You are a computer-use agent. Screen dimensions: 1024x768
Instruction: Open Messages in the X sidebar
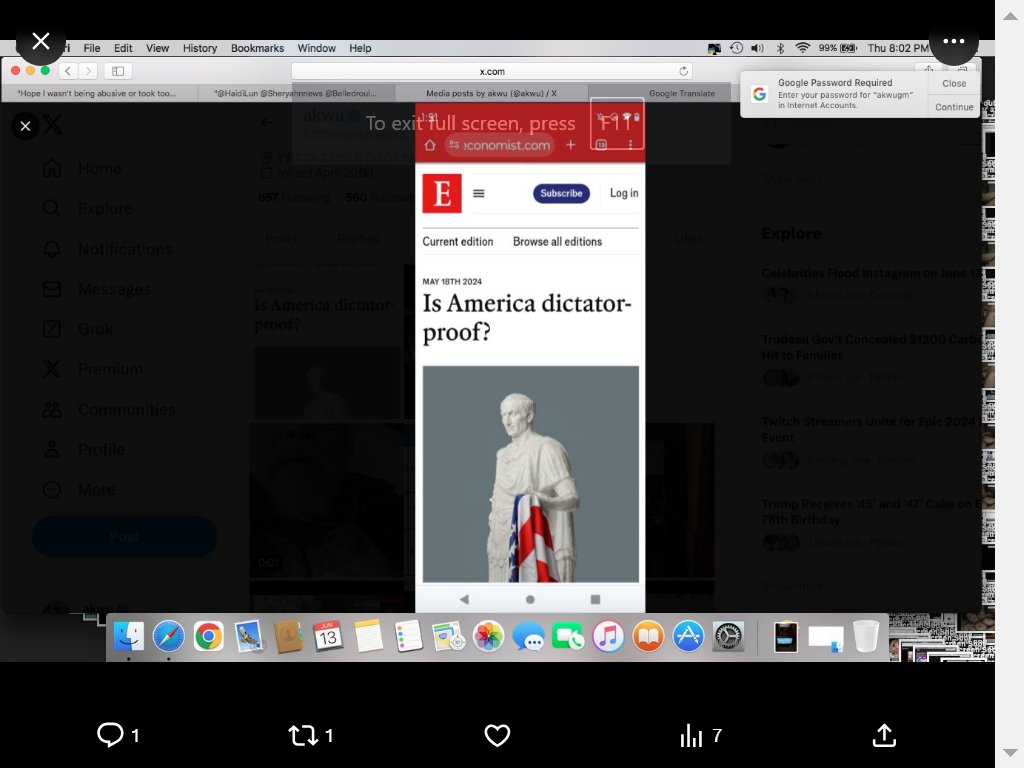point(97,289)
